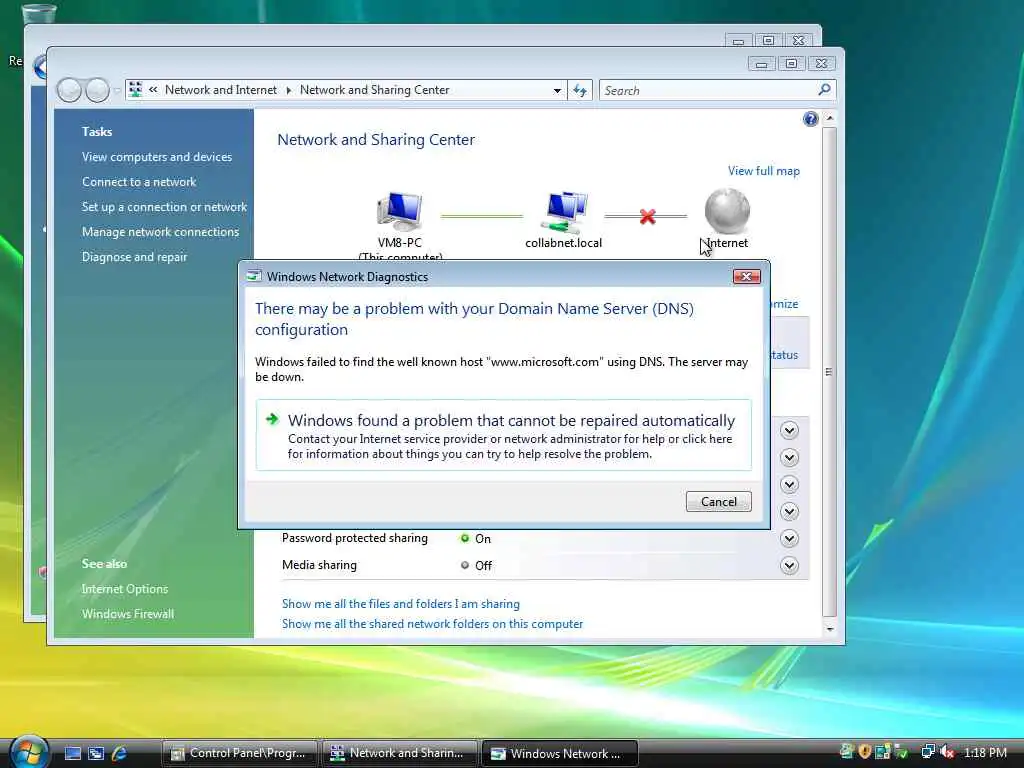Click the scrollbar down arrow

click(x=829, y=629)
